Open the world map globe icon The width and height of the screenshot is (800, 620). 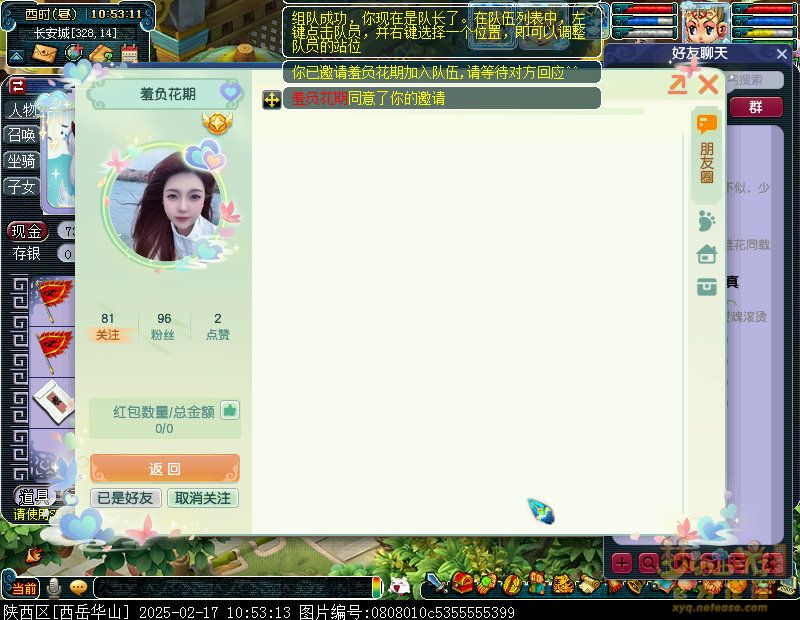pyautogui.click(x=74, y=53)
